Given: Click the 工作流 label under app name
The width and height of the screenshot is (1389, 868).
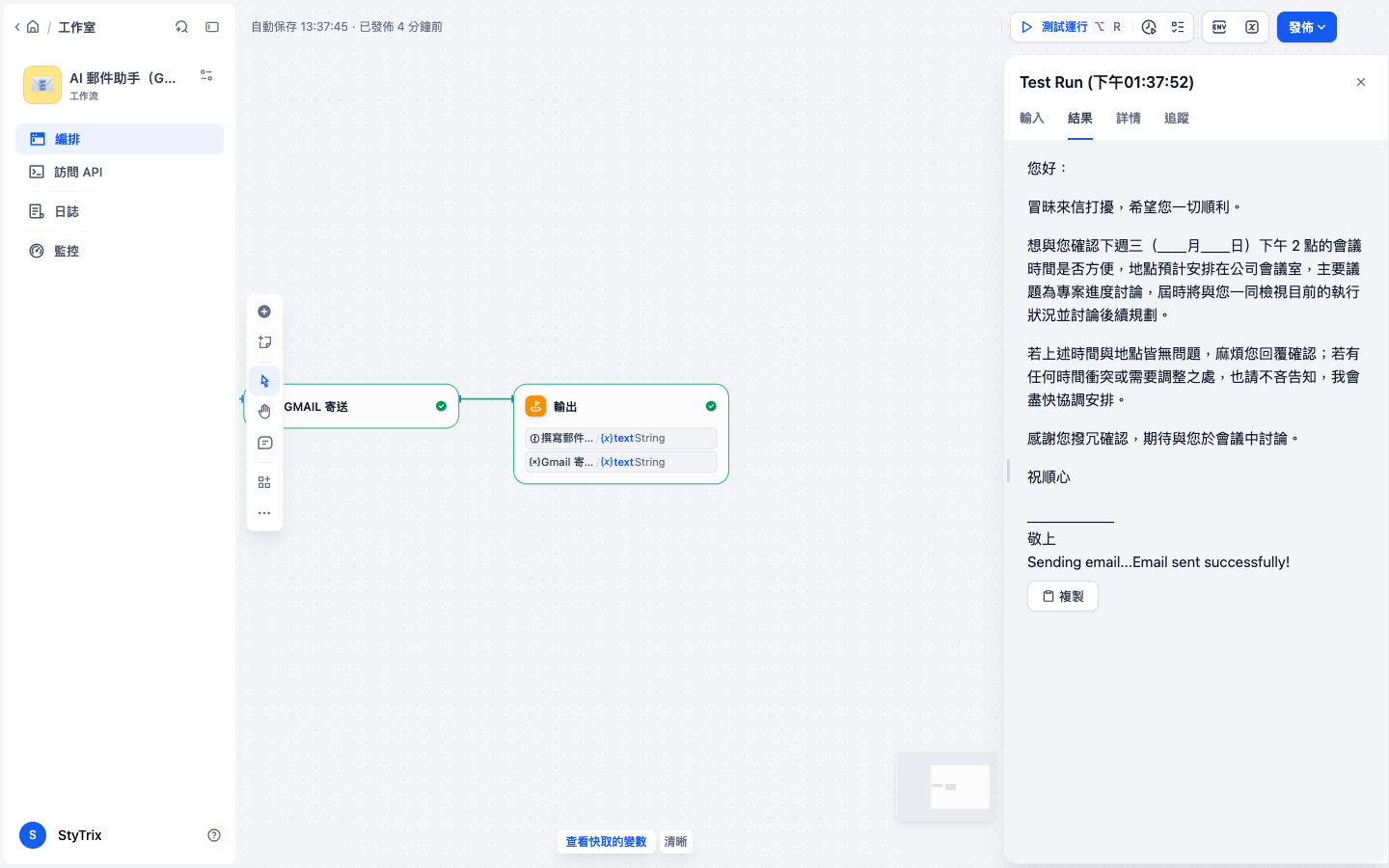Looking at the screenshot, I should pos(84,95).
